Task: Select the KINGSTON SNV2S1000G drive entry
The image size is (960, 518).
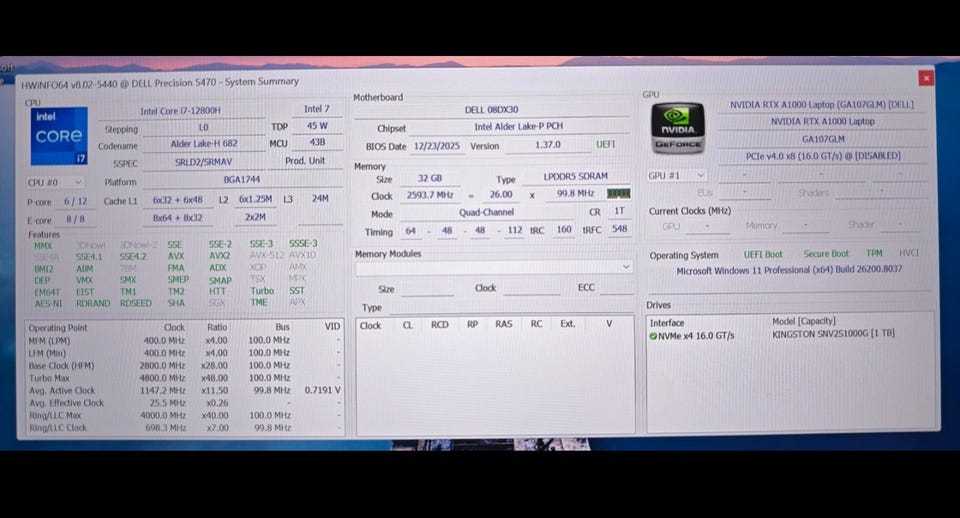Action: [x=833, y=334]
